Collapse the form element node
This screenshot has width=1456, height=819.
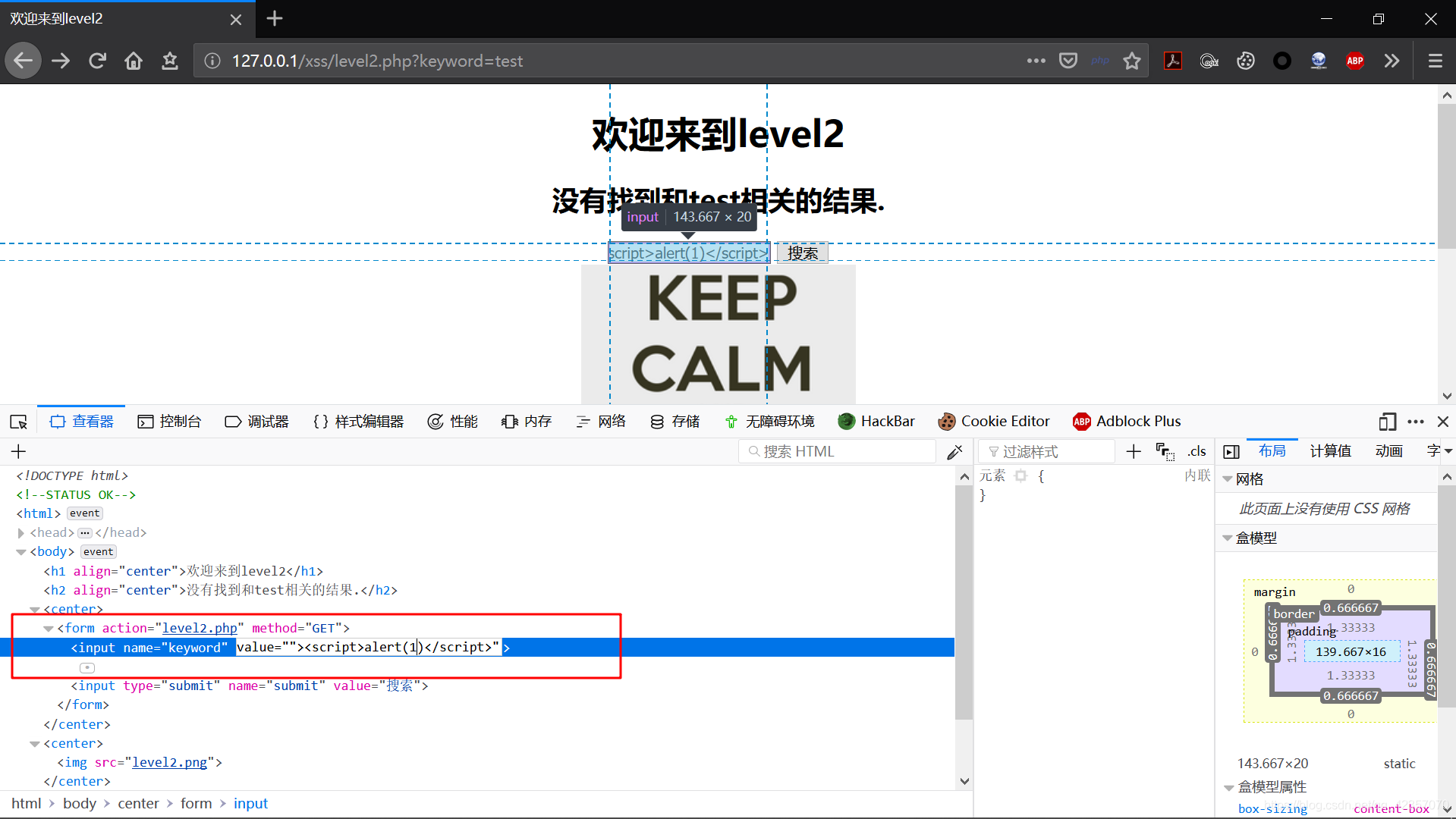[48, 629]
